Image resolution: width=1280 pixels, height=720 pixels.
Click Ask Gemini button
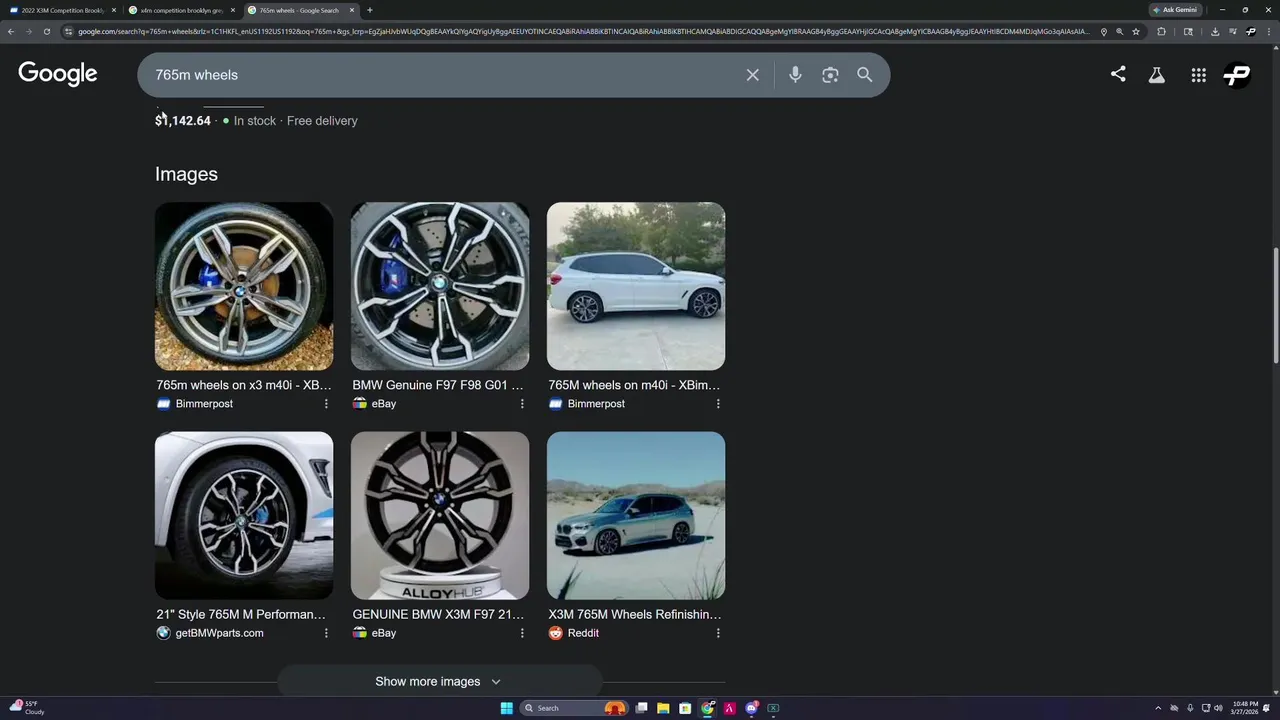1174,10
